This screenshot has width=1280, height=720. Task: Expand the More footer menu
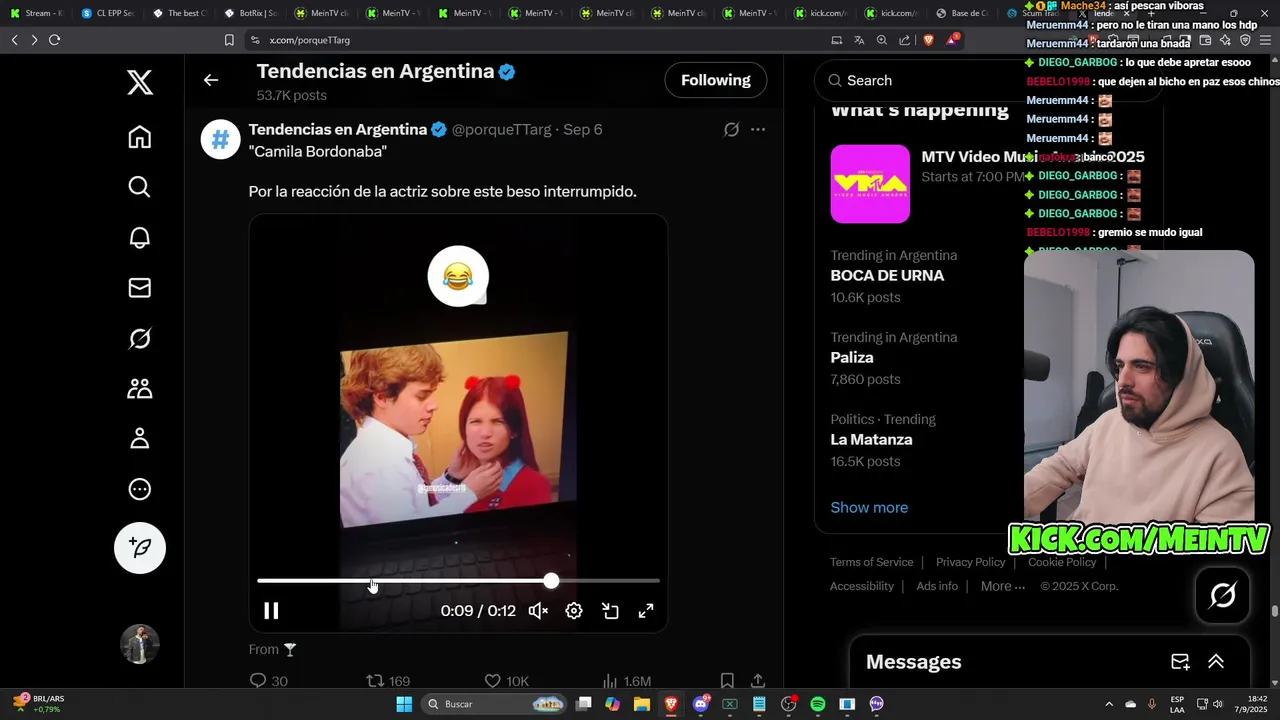click(x=1003, y=586)
